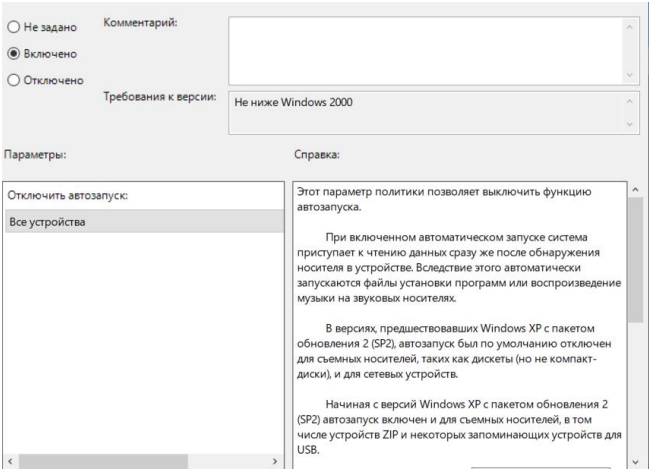649x469 pixels.
Task: Up arrow in the version requirements box
Action: point(630,101)
